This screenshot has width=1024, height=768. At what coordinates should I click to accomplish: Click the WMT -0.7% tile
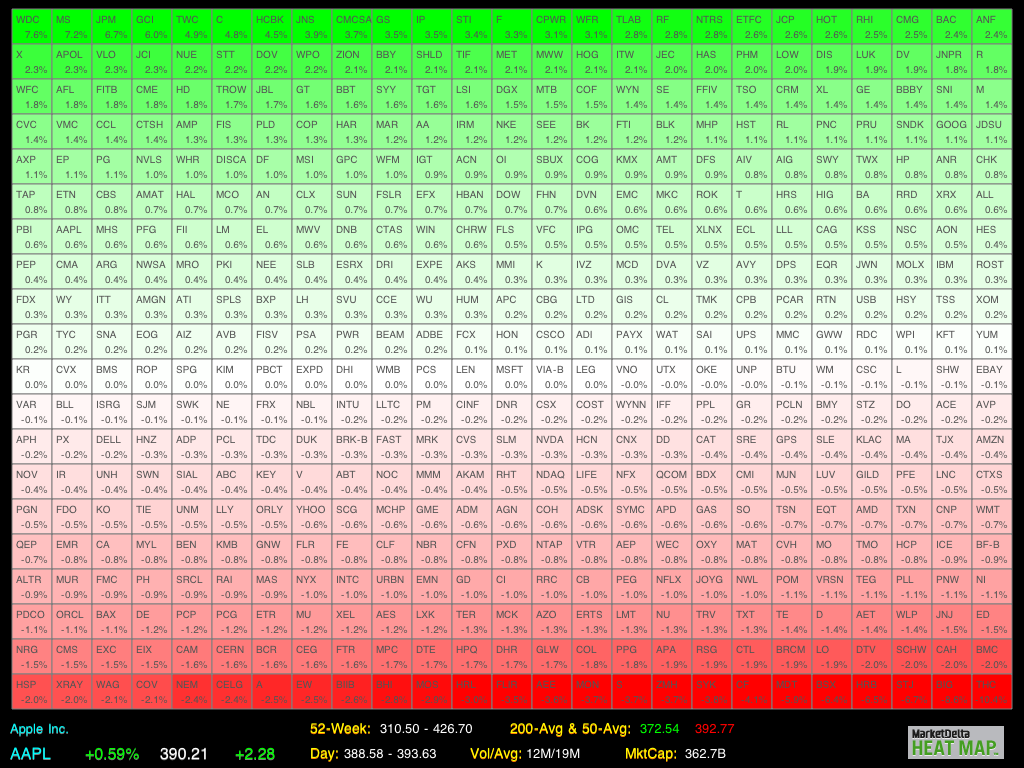991,517
